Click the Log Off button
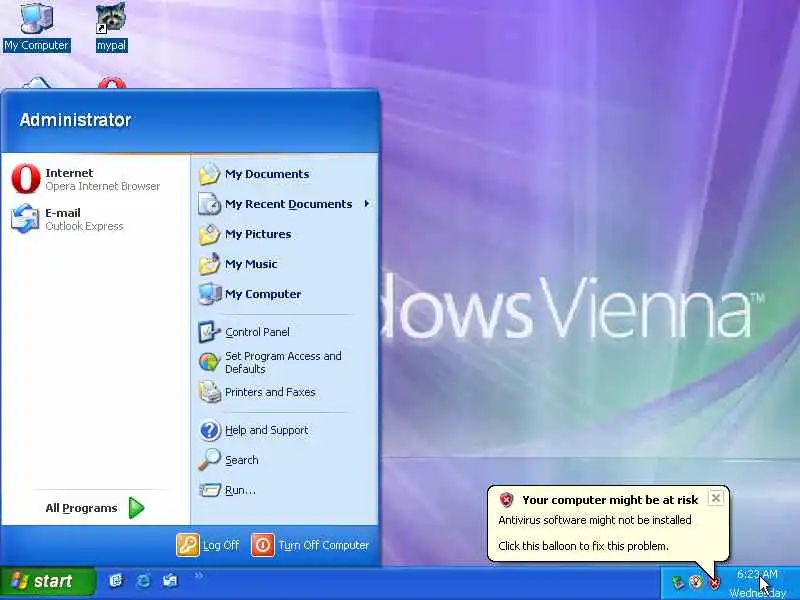The image size is (800, 600). point(208,545)
